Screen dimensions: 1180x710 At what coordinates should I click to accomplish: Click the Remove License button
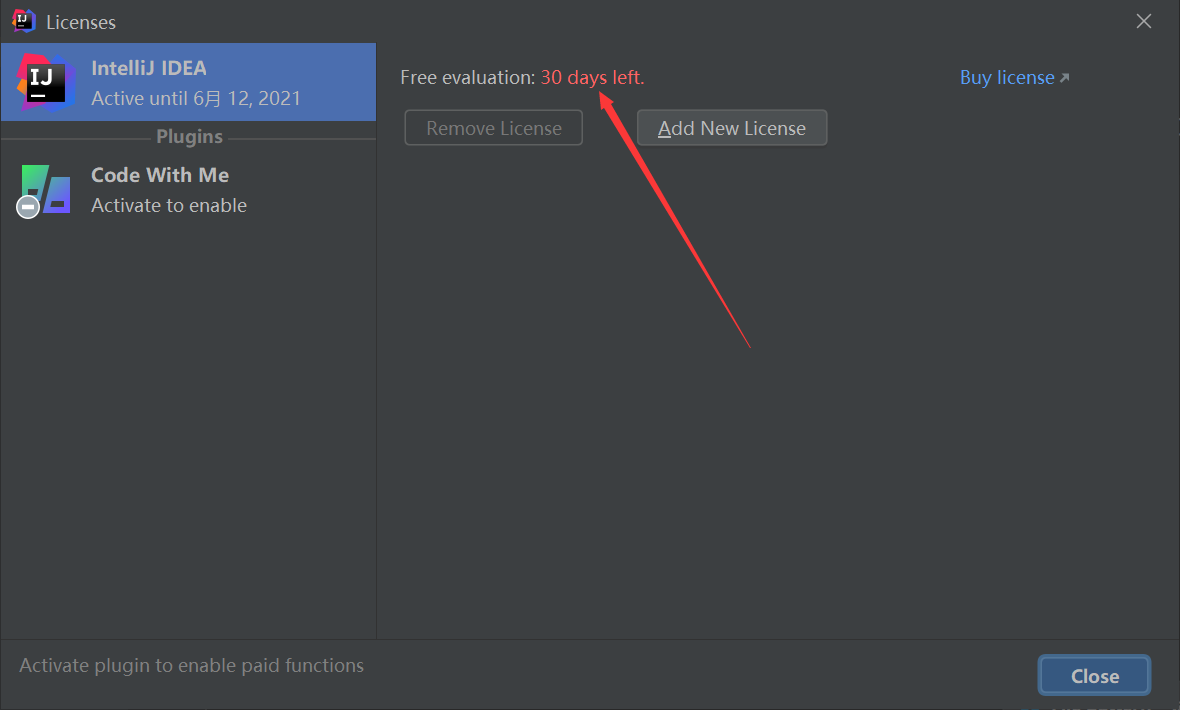pos(494,128)
